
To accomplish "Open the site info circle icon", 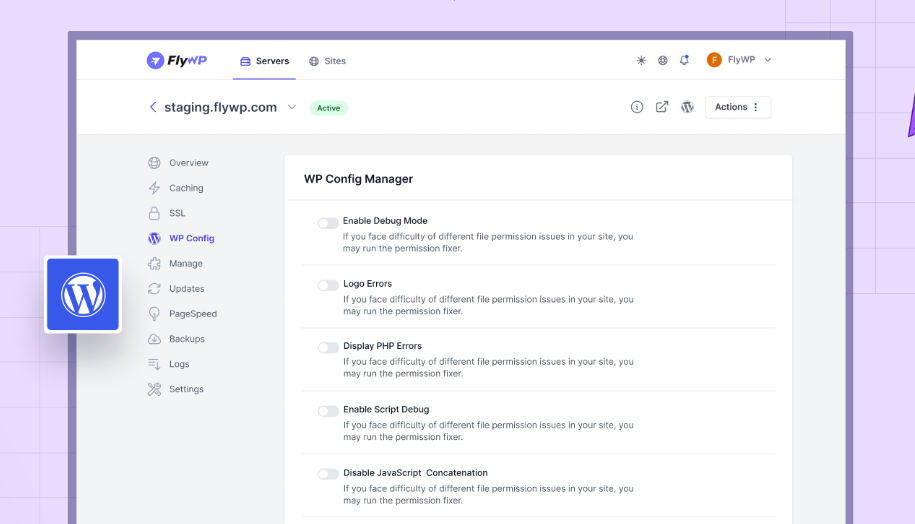I will coord(637,107).
